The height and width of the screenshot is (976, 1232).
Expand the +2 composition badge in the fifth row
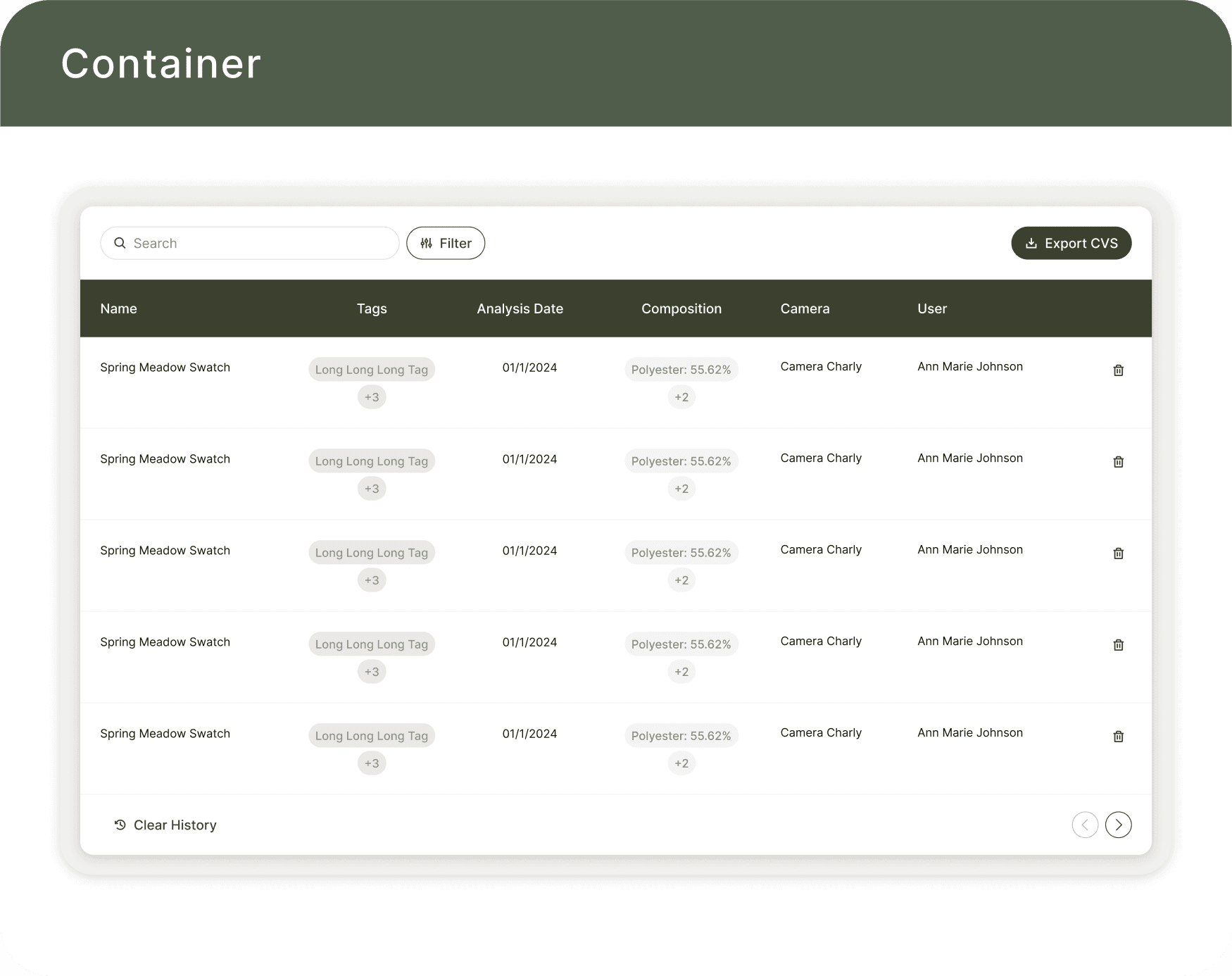pos(681,763)
